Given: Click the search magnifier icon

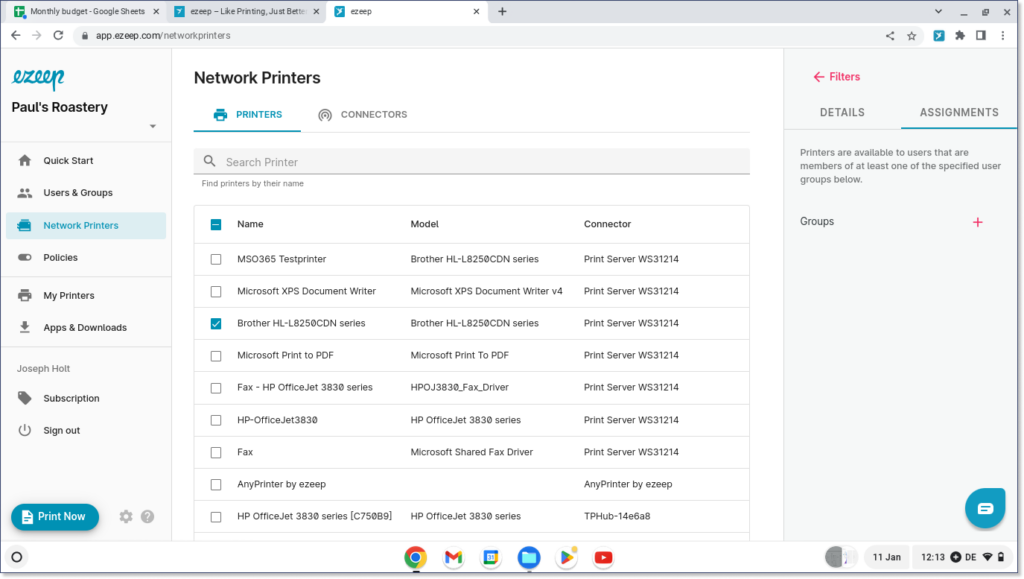Looking at the screenshot, I should pyautogui.click(x=210, y=161).
